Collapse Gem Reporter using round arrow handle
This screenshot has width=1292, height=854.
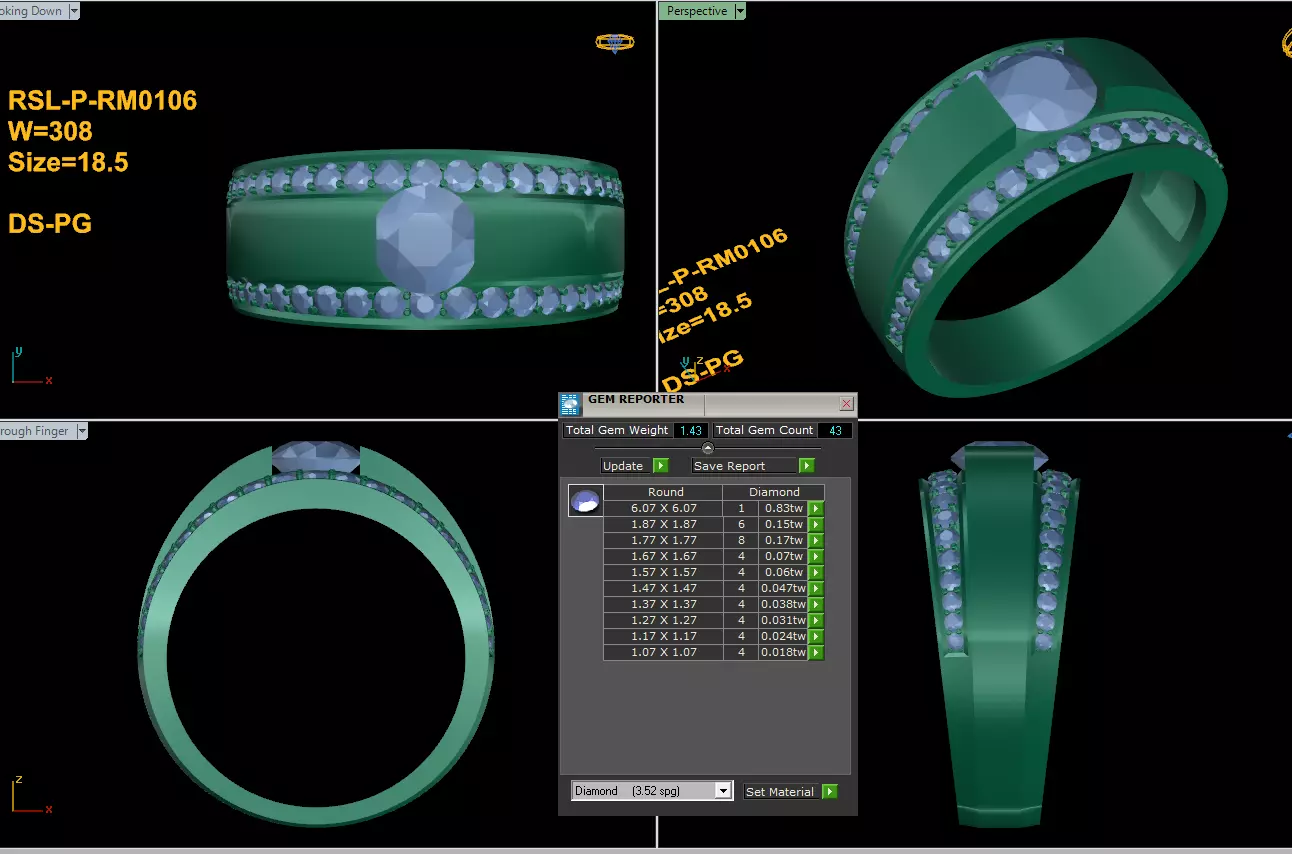point(708,448)
